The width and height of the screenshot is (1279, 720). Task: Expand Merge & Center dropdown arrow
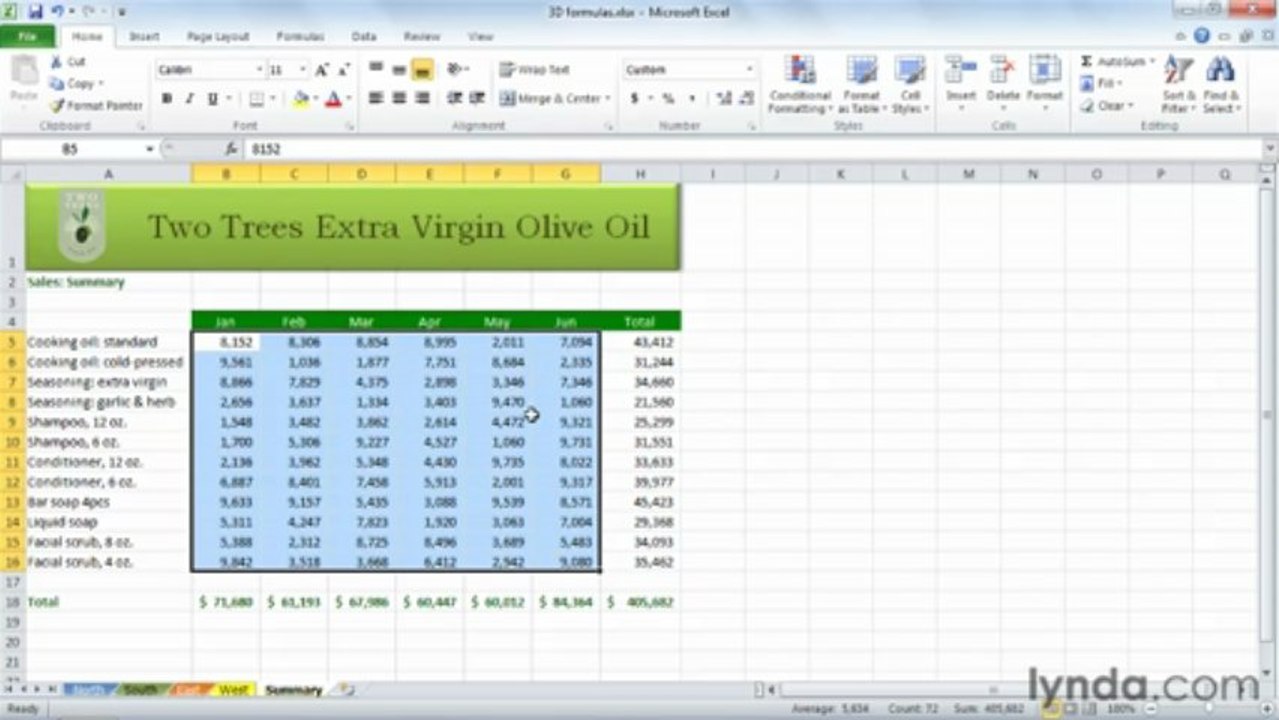pos(609,99)
